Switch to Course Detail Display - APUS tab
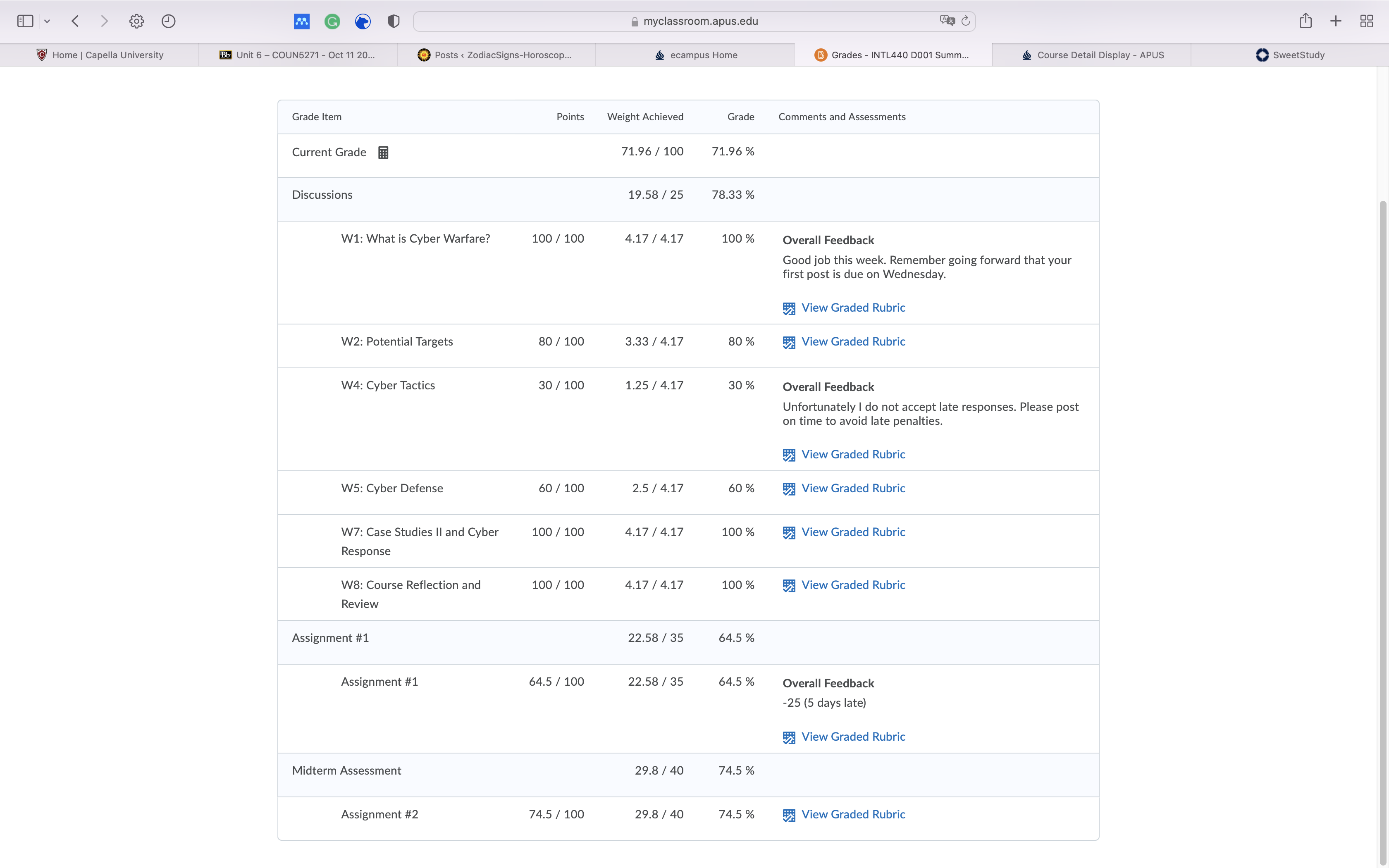This screenshot has height=868, width=1389. coord(1092,55)
